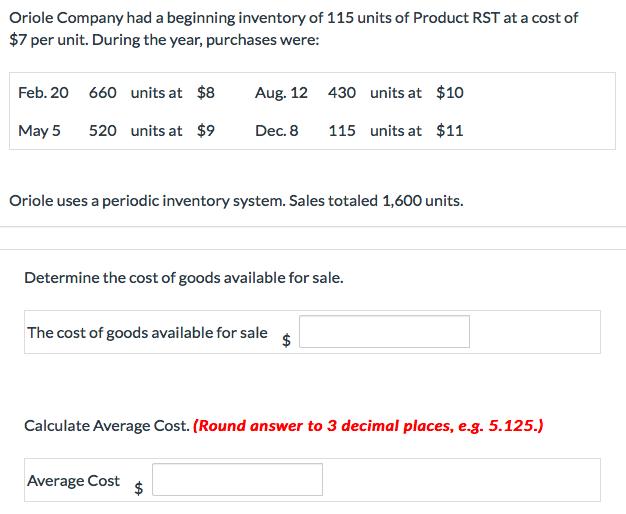This screenshot has height=514, width=626.
Task: Click the "Feb. 20" date cell
Action: (x=44, y=93)
